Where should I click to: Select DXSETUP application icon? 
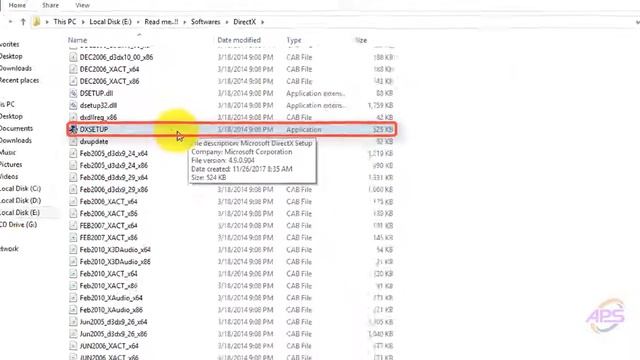pyautogui.click(x=73, y=129)
